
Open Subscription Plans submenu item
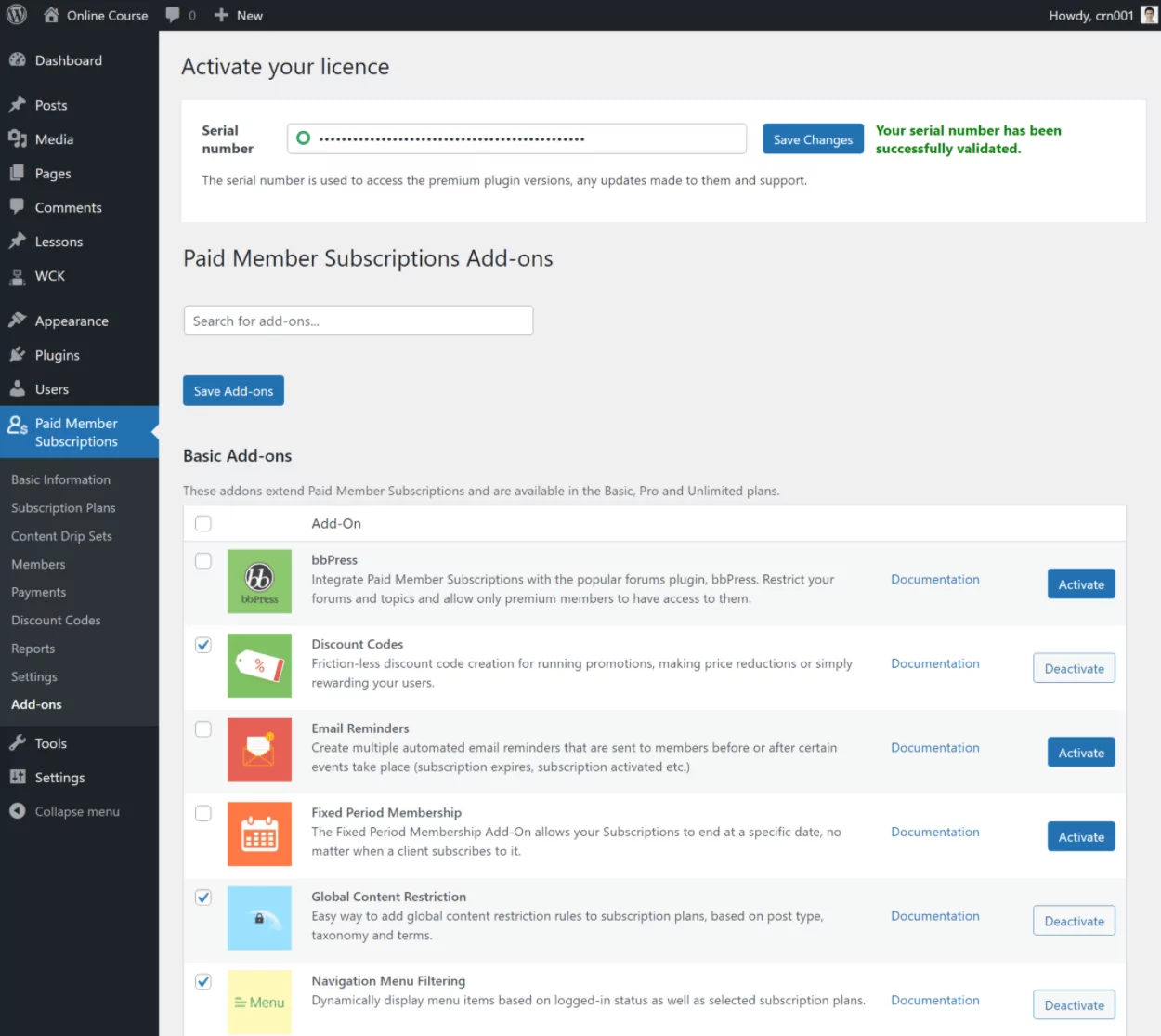click(x=63, y=507)
